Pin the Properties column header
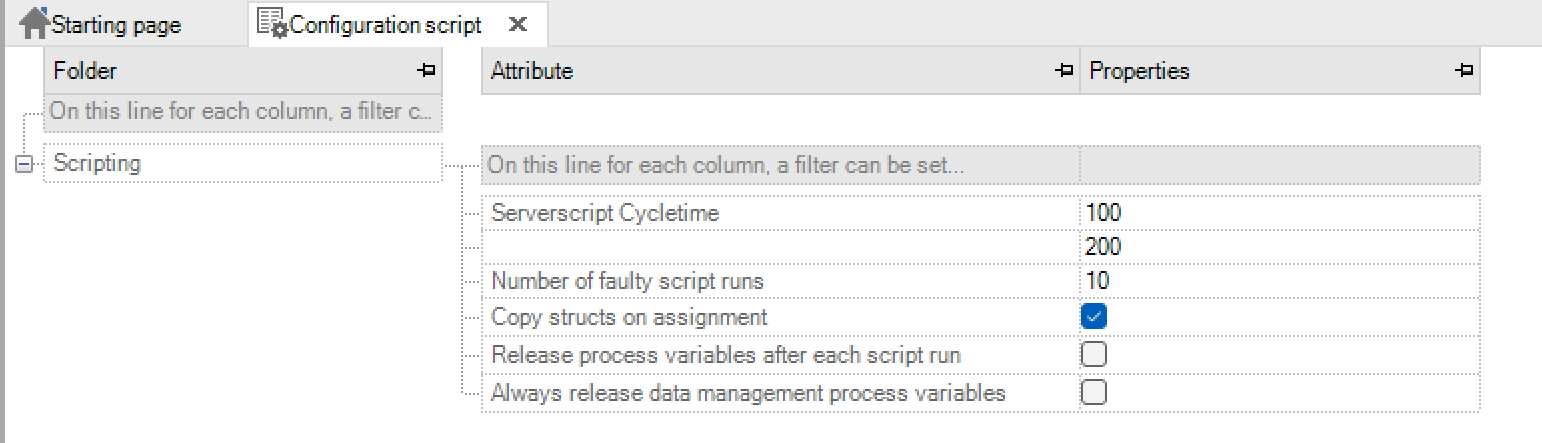Image resolution: width=1542 pixels, height=443 pixels. pyautogui.click(x=1465, y=71)
